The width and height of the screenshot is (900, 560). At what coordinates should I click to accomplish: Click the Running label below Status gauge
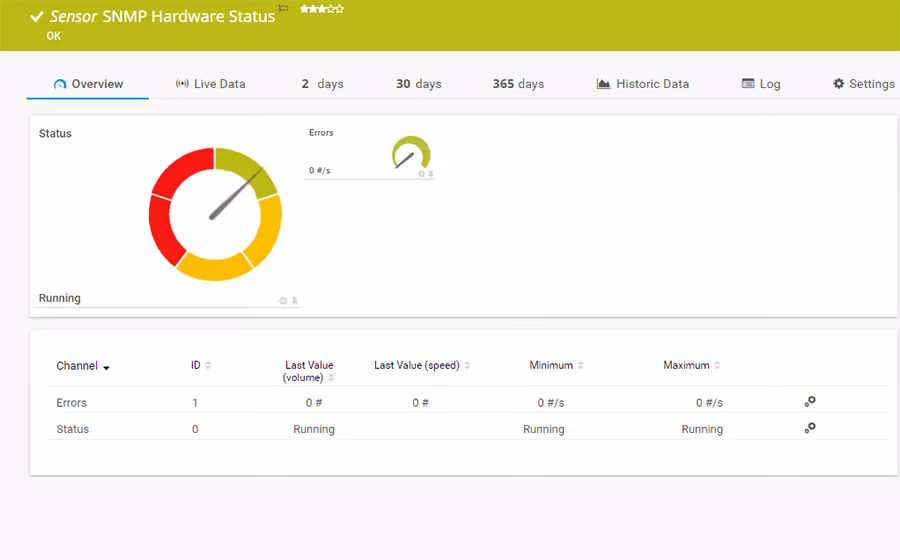click(60, 298)
